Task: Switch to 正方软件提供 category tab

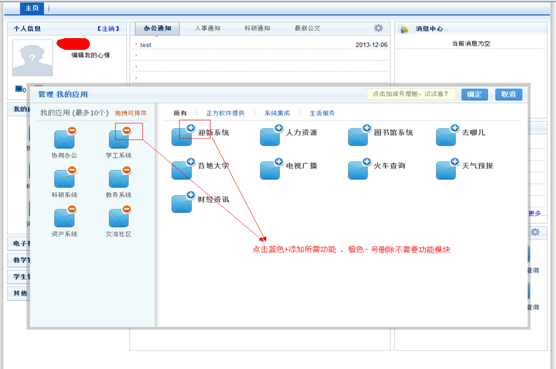Action: tap(225, 113)
